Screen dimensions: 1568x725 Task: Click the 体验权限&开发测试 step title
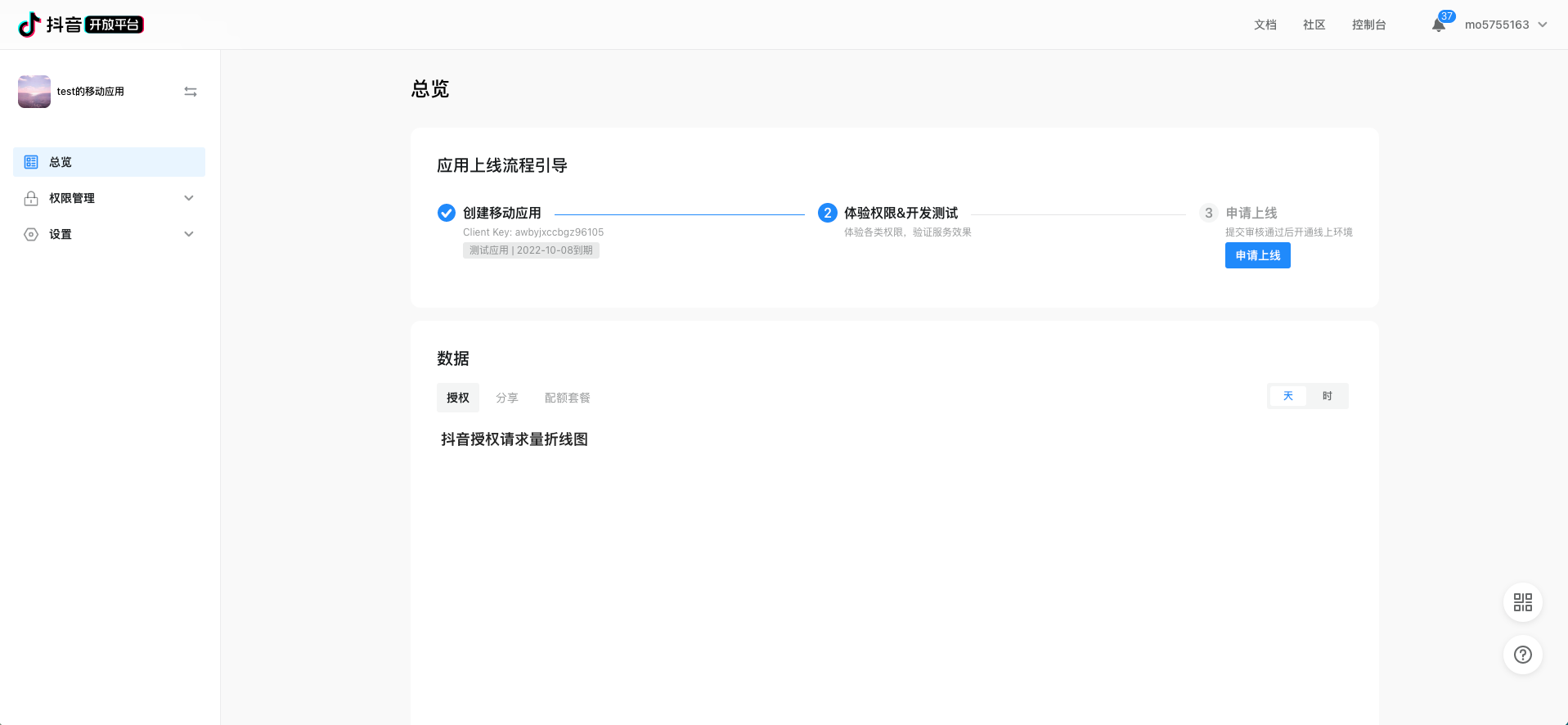pyautogui.click(x=901, y=213)
